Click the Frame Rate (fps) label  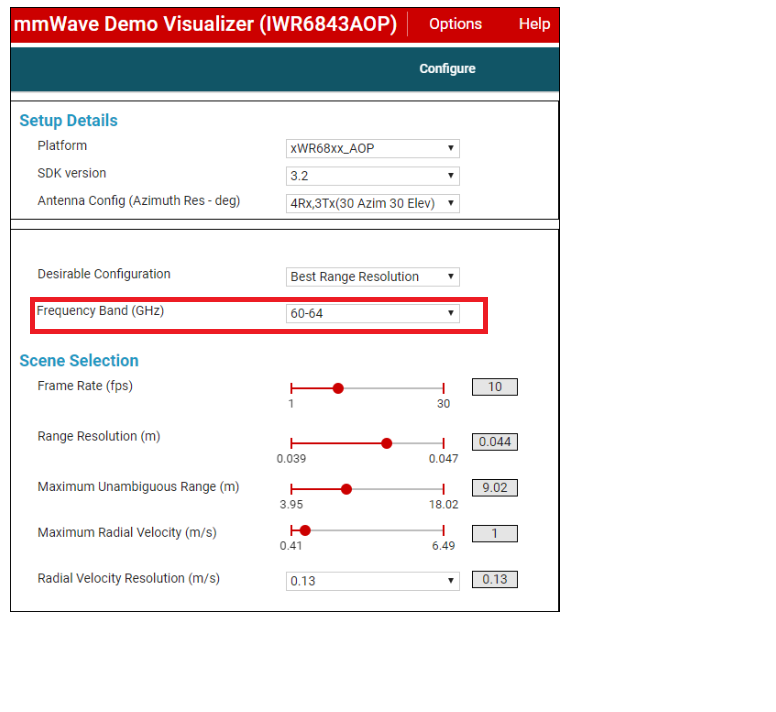click(85, 386)
